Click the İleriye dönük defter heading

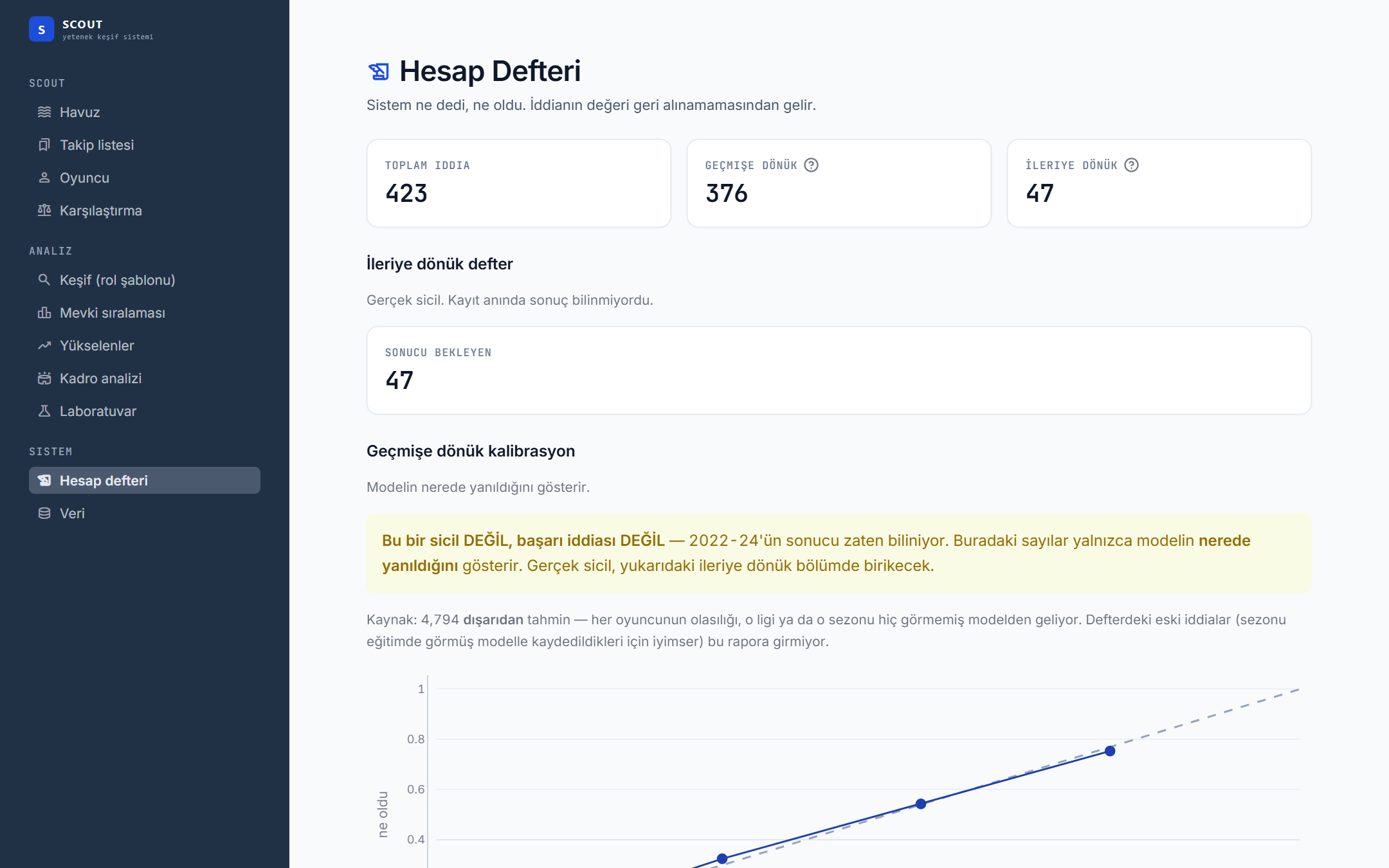tap(440, 264)
